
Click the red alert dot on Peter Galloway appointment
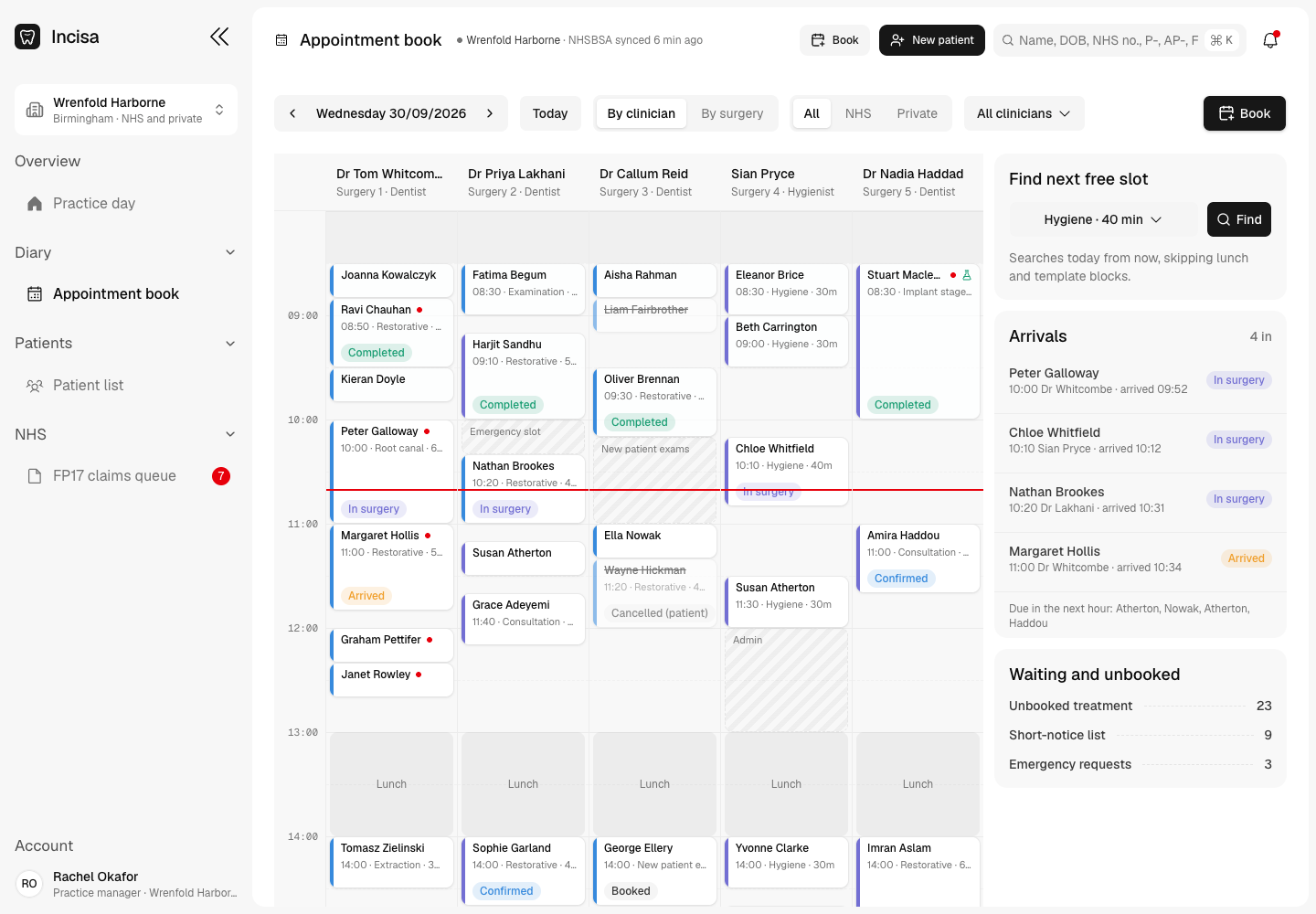pos(427,431)
